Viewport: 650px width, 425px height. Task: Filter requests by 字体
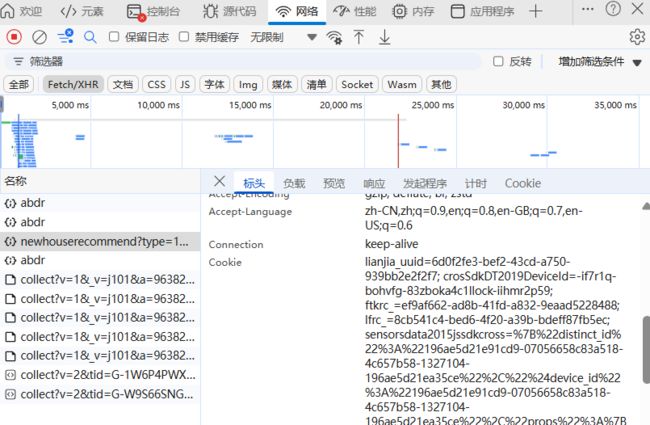point(214,85)
